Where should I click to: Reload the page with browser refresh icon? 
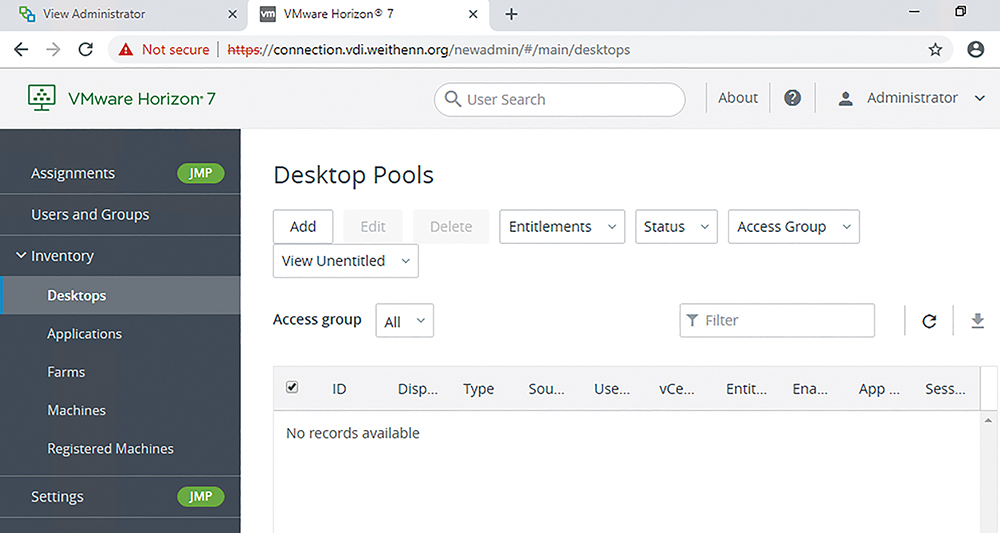tap(85, 50)
